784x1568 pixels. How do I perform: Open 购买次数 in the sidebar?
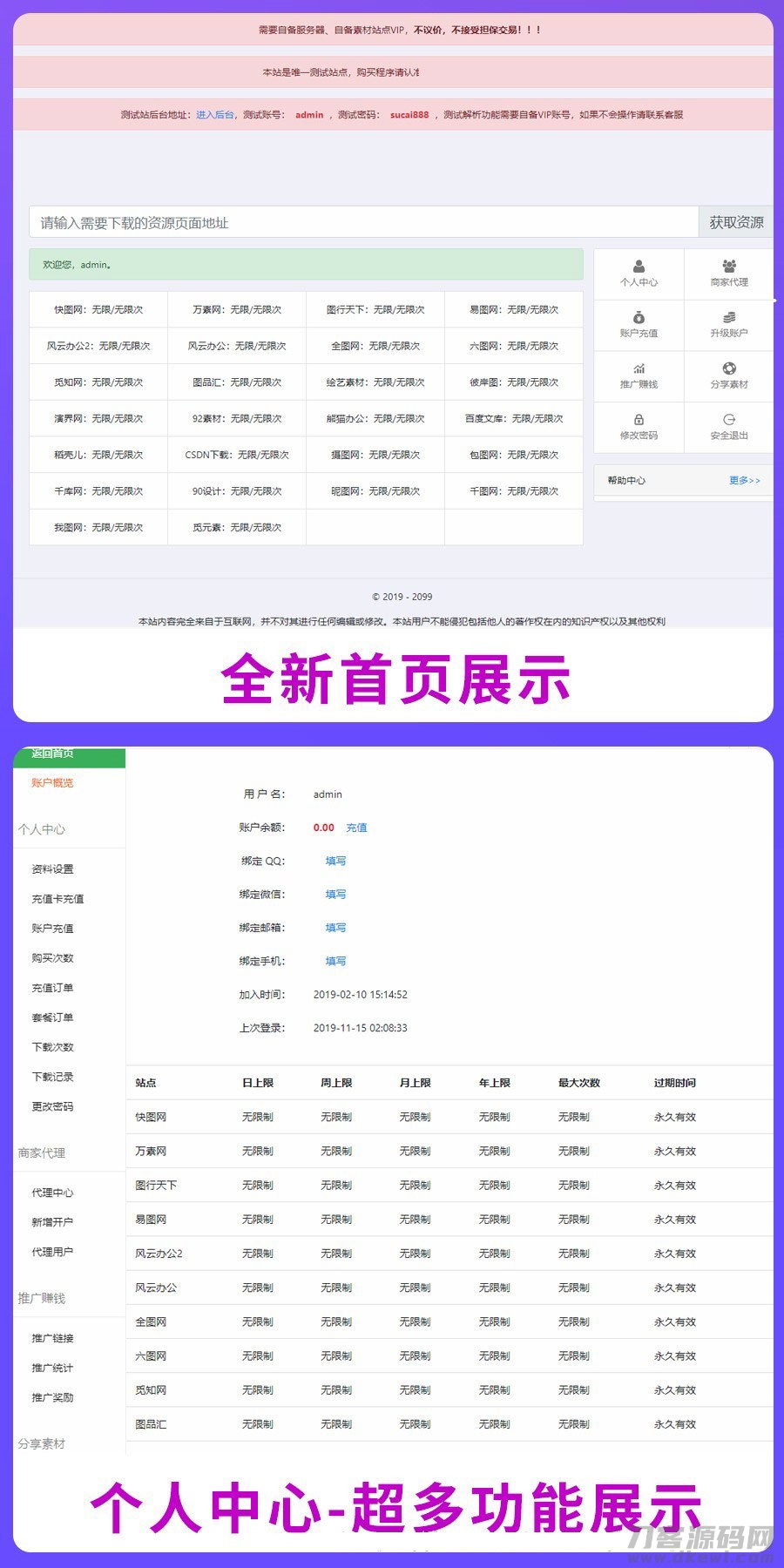click(x=52, y=957)
